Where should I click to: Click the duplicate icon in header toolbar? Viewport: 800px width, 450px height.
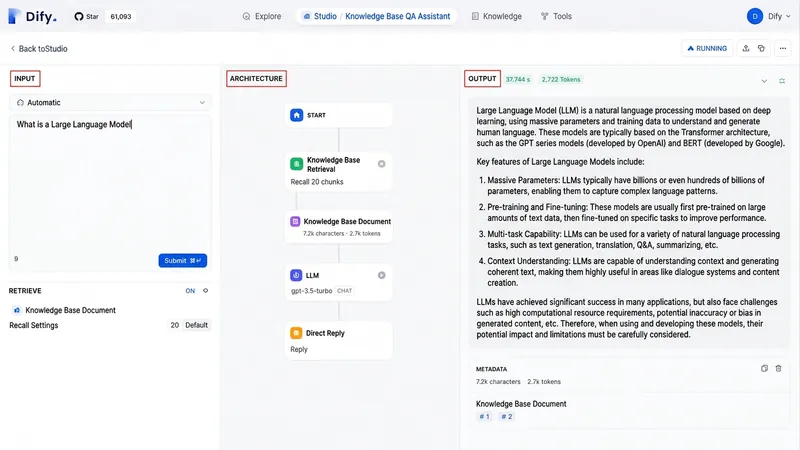[761, 48]
